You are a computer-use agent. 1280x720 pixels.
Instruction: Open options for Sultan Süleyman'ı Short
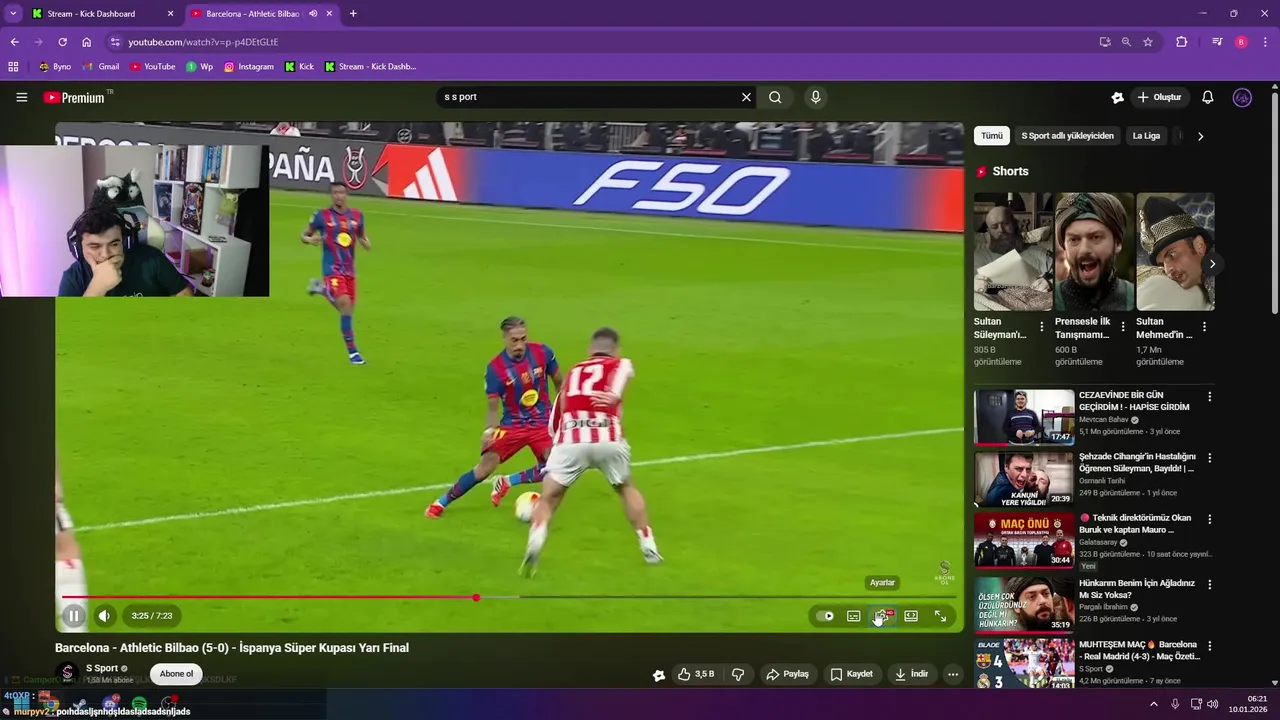click(1042, 327)
